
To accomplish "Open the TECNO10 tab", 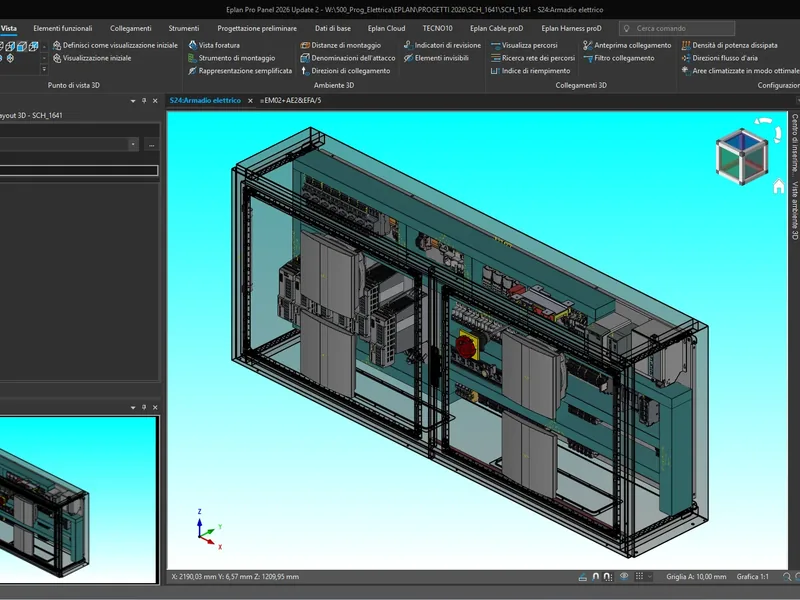I will coord(437,29).
